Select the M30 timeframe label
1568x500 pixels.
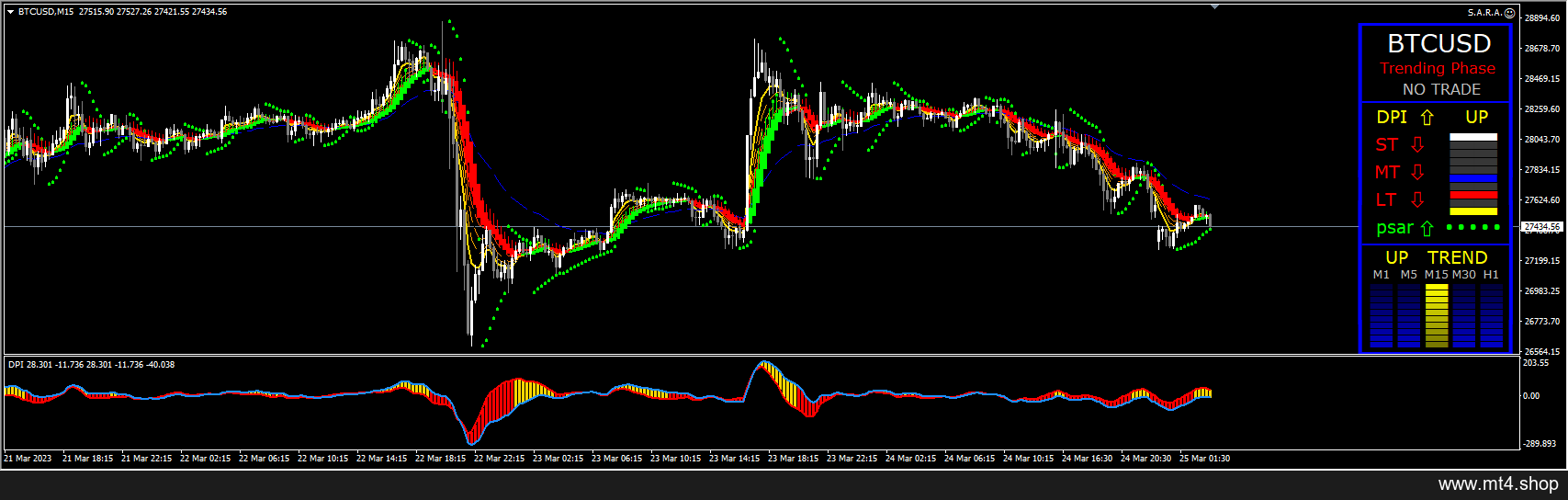[1464, 275]
